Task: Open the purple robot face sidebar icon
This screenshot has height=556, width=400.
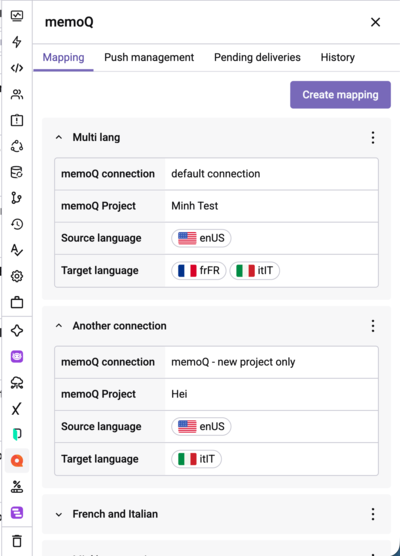Action: [17, 356]
